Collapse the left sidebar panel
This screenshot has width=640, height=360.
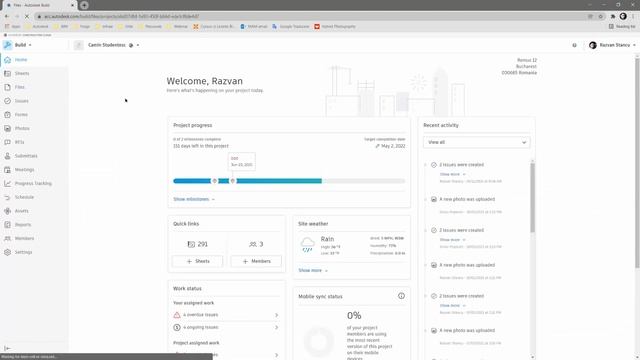pyautogui.click(x=7, y=349)
